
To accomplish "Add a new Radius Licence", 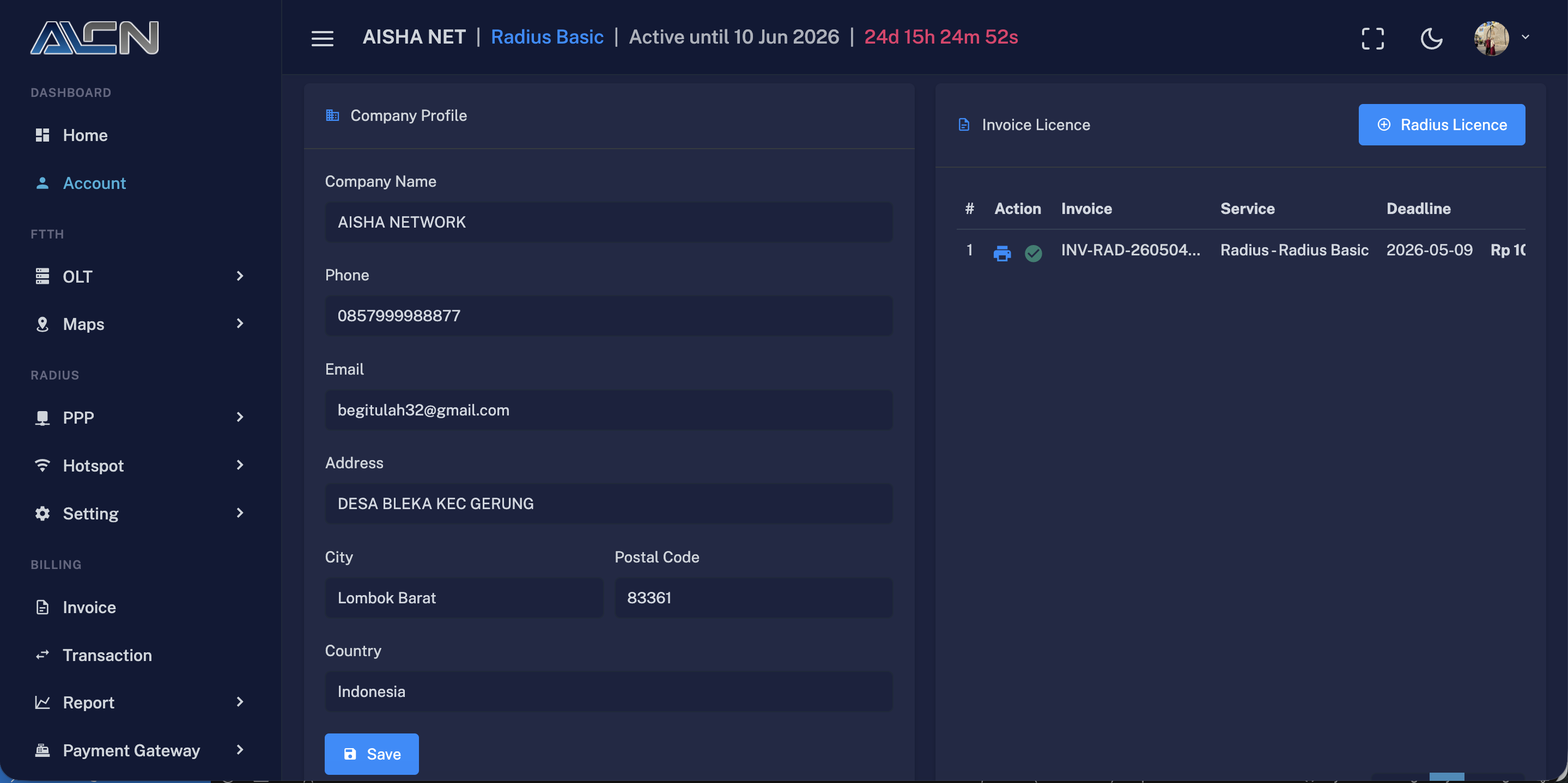I will point(1442,125).
